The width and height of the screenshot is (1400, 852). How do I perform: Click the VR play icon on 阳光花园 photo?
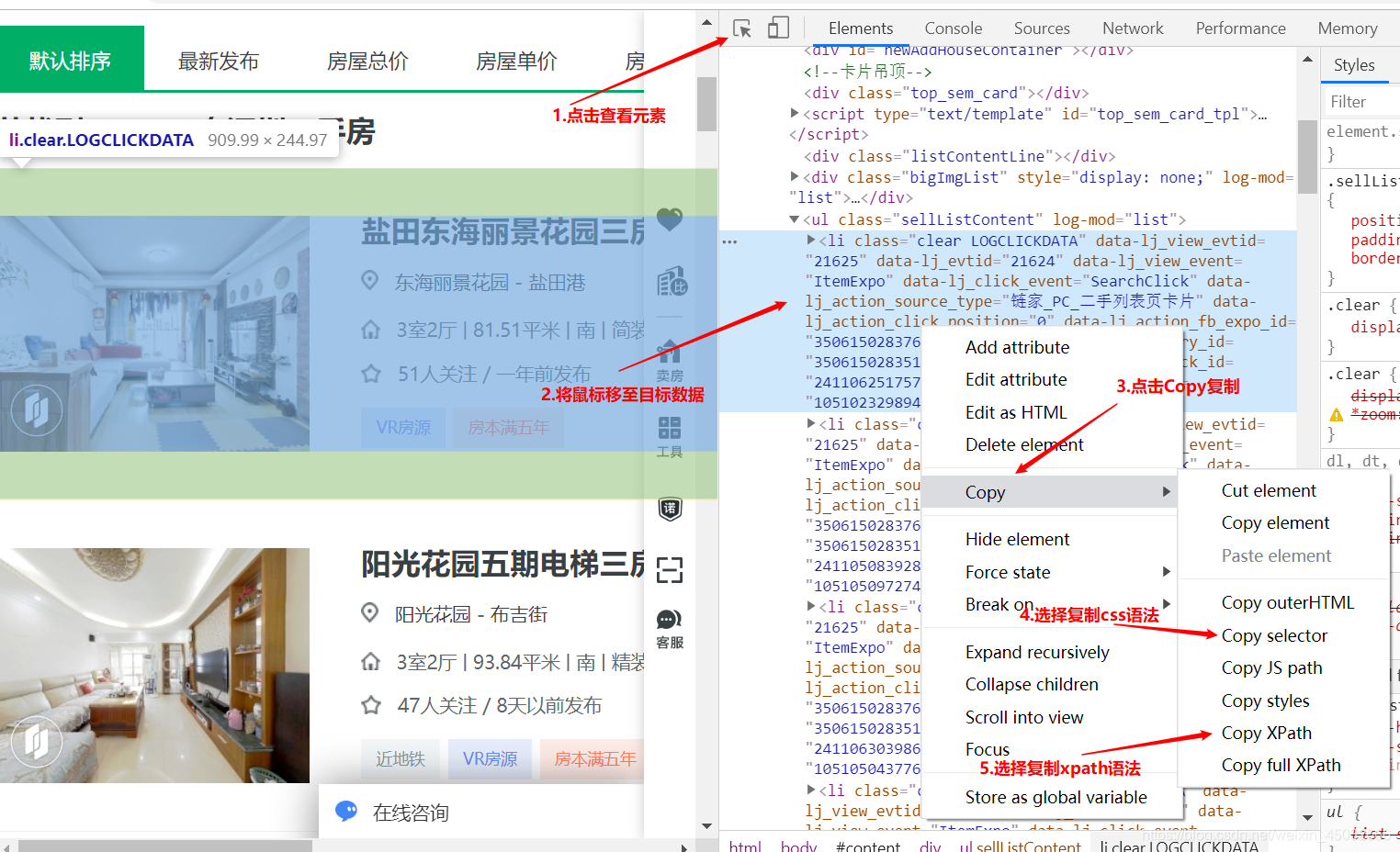37,741
